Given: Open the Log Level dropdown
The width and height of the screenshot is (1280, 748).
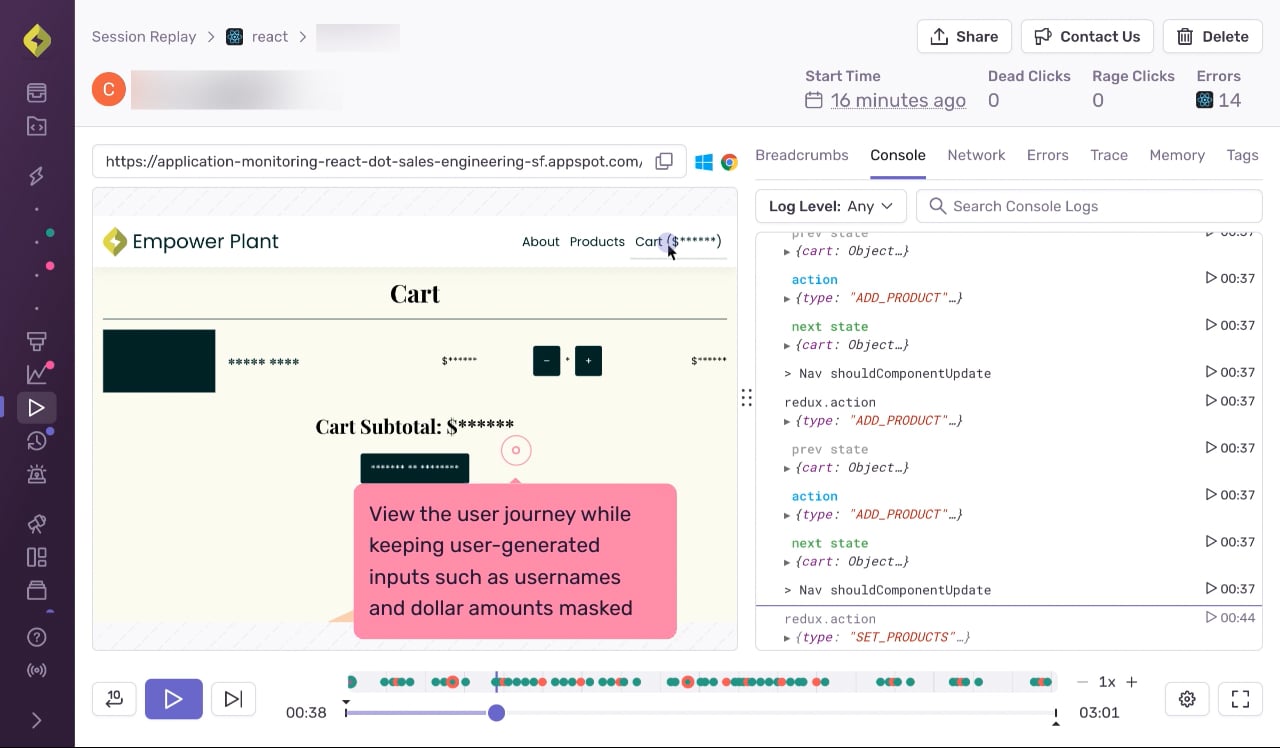Looking at the screenshot, I should (x=831, y=206).
